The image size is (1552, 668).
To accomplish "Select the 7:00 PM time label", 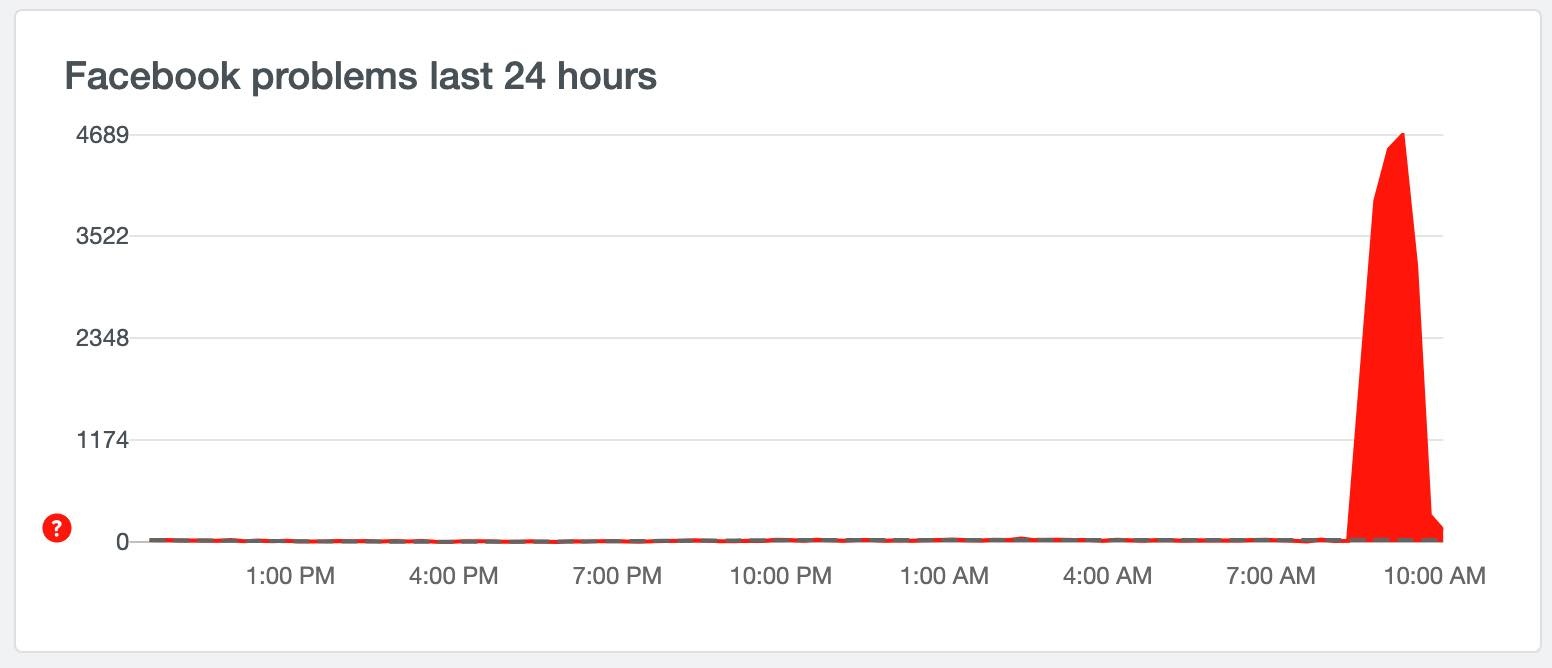I will coord(617,576).
